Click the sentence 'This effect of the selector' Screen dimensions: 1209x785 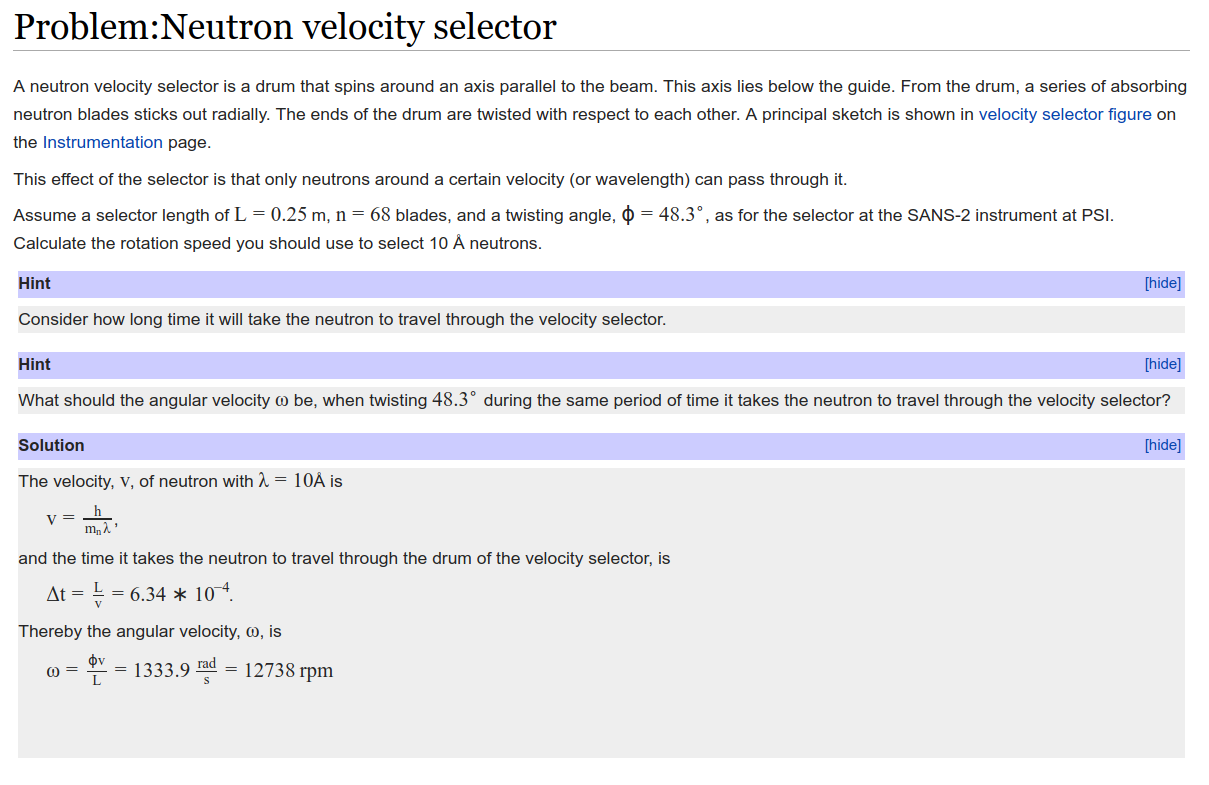[430, 180]
